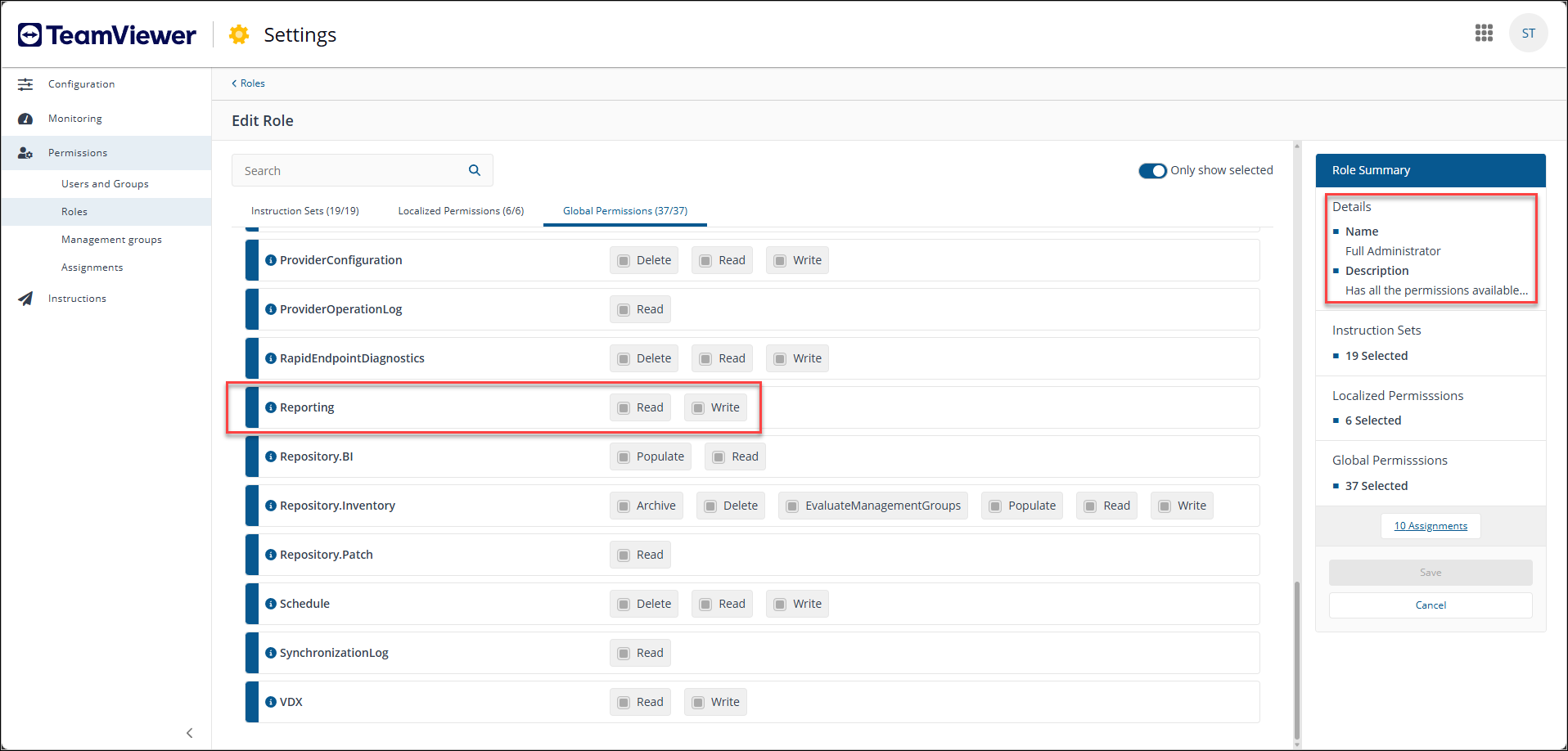1568x751 pixels.
Task: Click the TeamViewer logo
Action: 107,35
